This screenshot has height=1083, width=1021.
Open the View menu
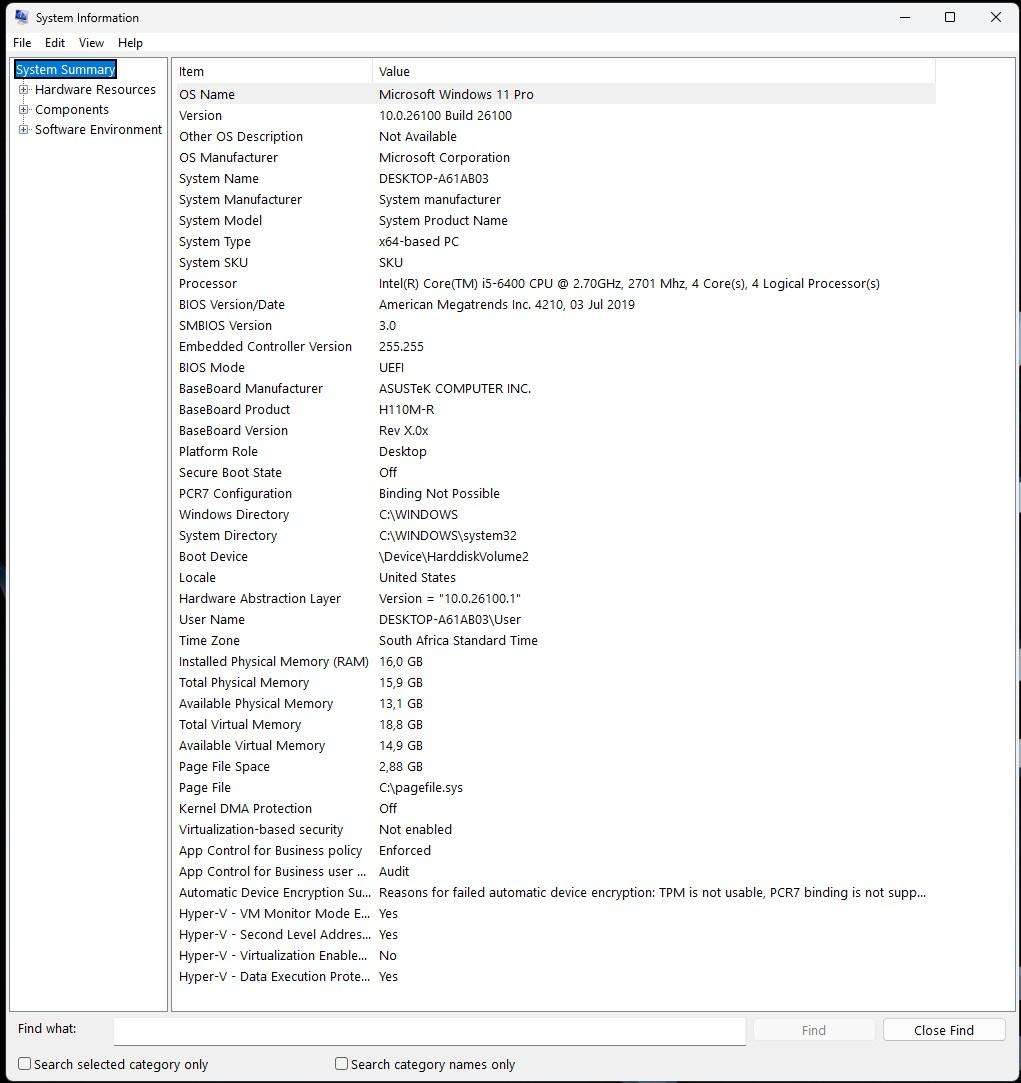[x=91, y=43]
